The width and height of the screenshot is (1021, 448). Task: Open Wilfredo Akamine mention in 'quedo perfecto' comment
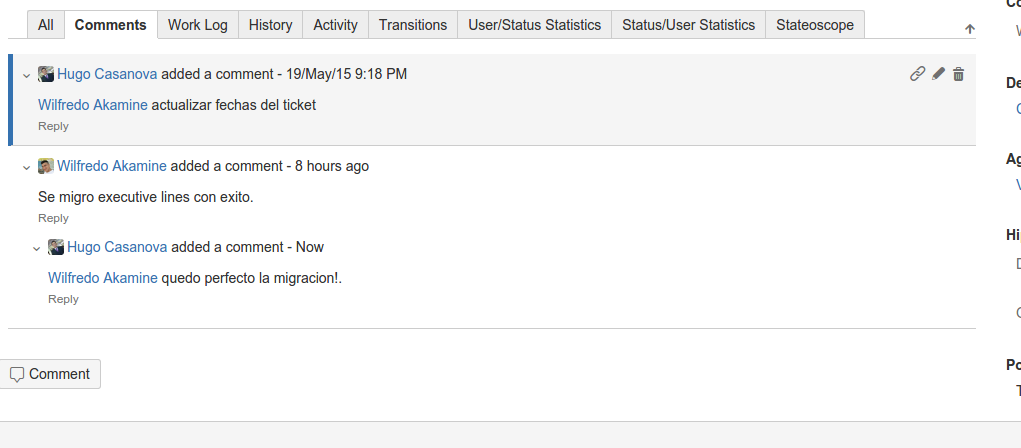tap(103, 278)
